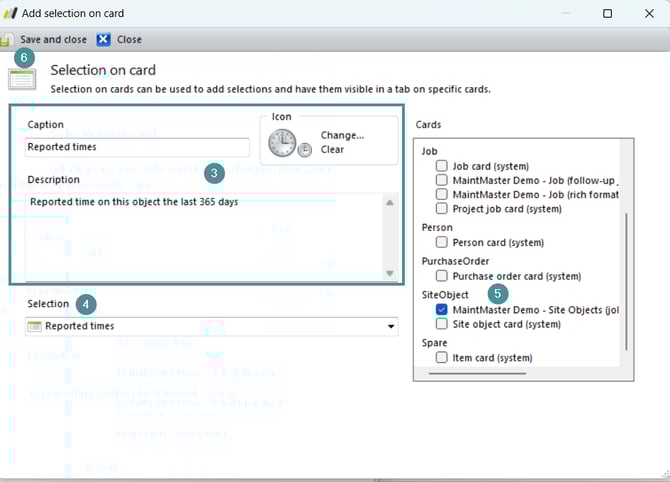Maximize the Add selection window
670x482 pixels.
coord(607,14)
